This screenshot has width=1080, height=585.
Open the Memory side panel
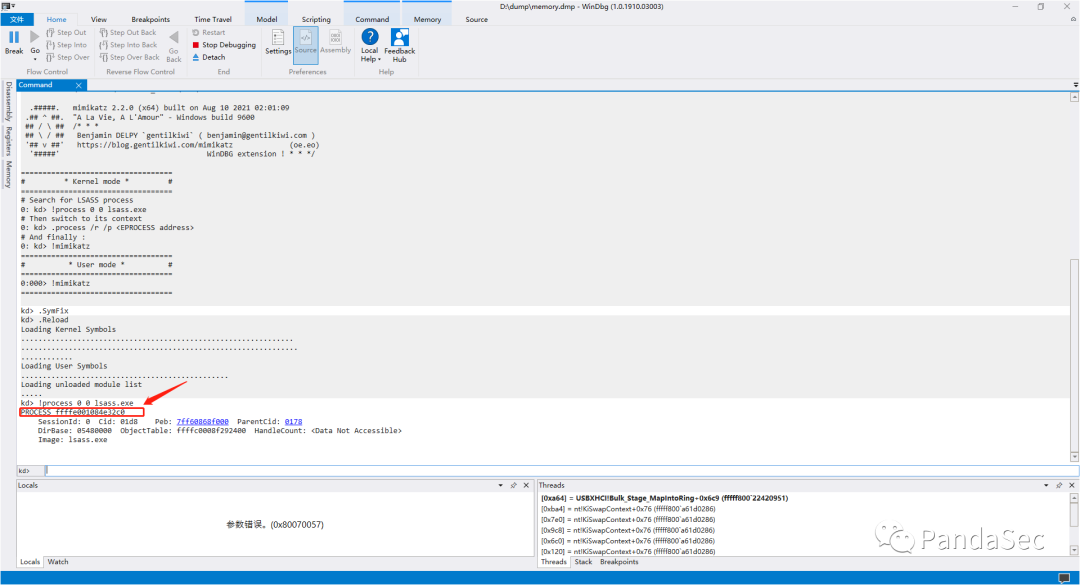coord(8,174)
